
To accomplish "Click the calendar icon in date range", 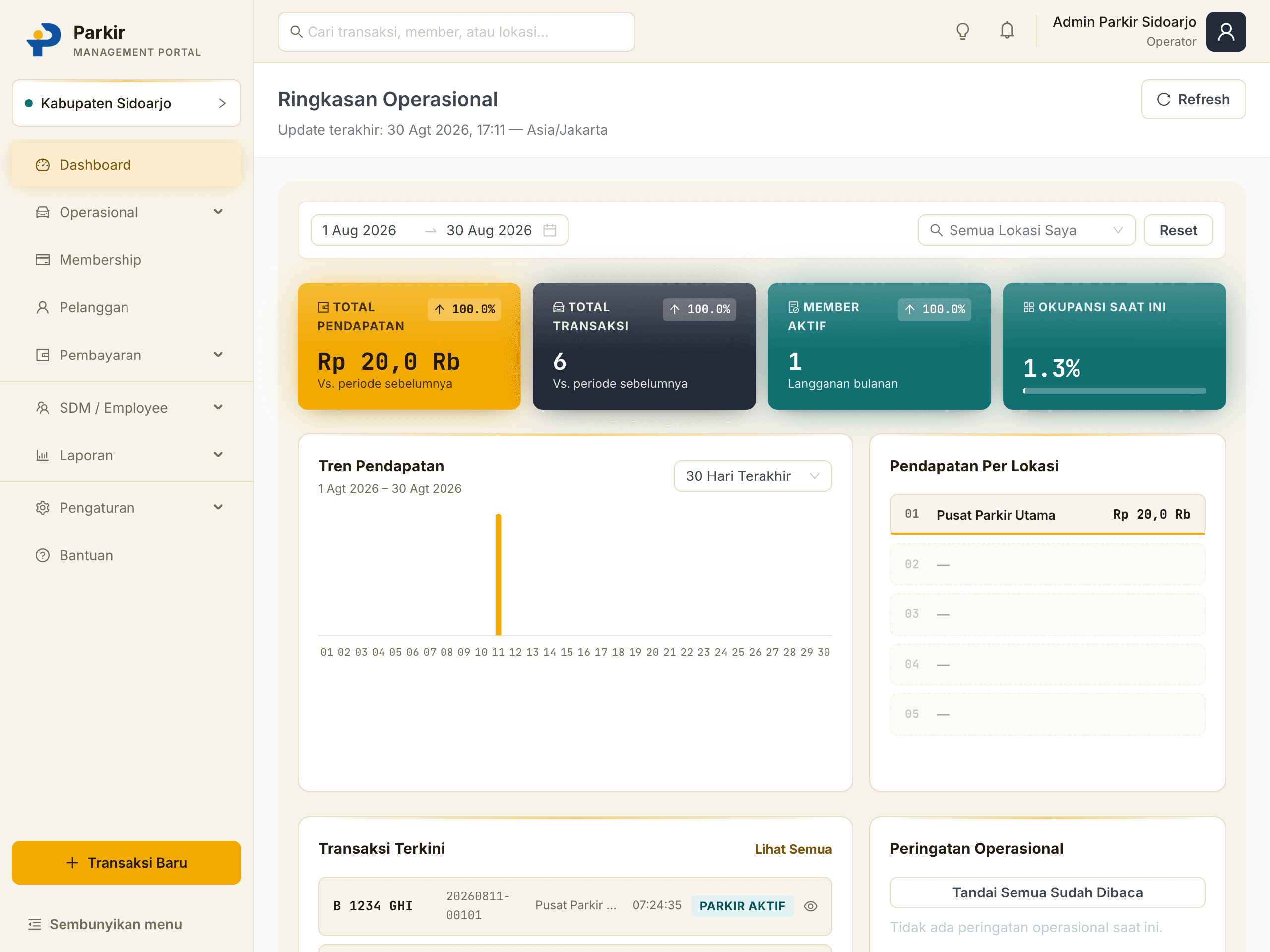I will tap(550, 230).
